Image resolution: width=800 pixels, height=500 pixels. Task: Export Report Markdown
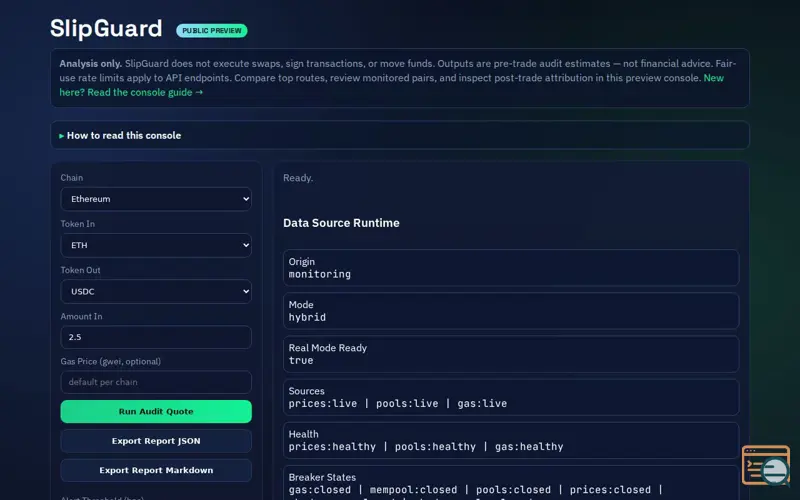pyautogui.click(x=156, y=470)
